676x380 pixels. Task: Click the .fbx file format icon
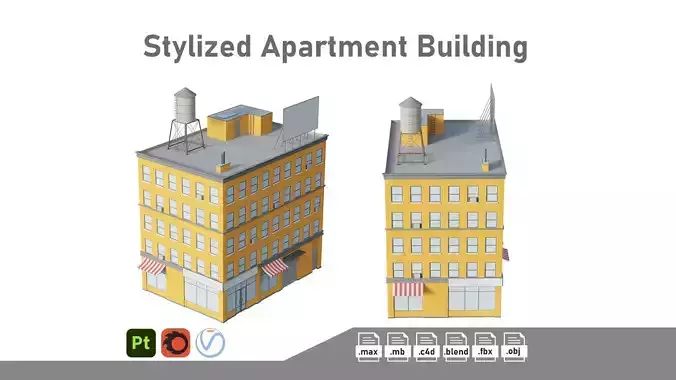[485, 346]
